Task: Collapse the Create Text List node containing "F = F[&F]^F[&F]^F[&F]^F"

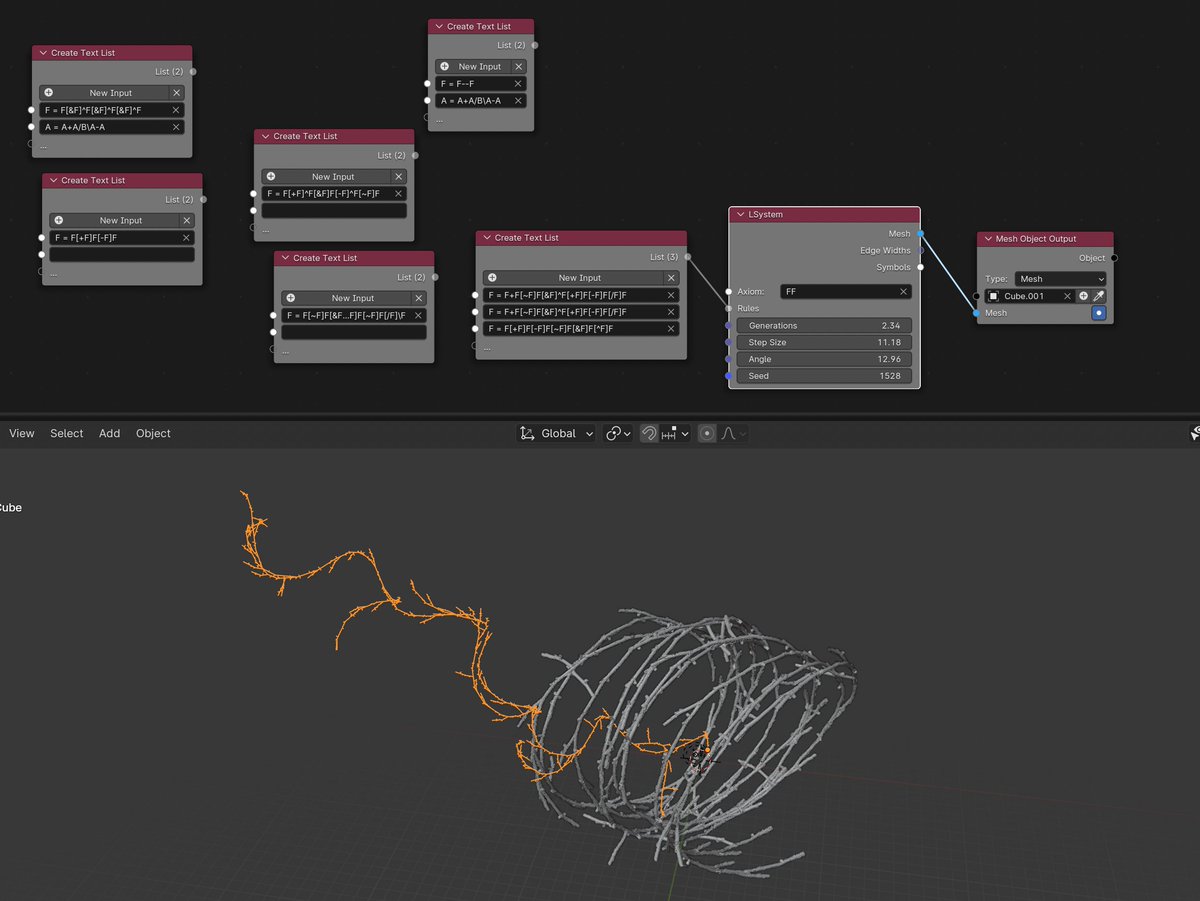Action: [x=42, y=53]
